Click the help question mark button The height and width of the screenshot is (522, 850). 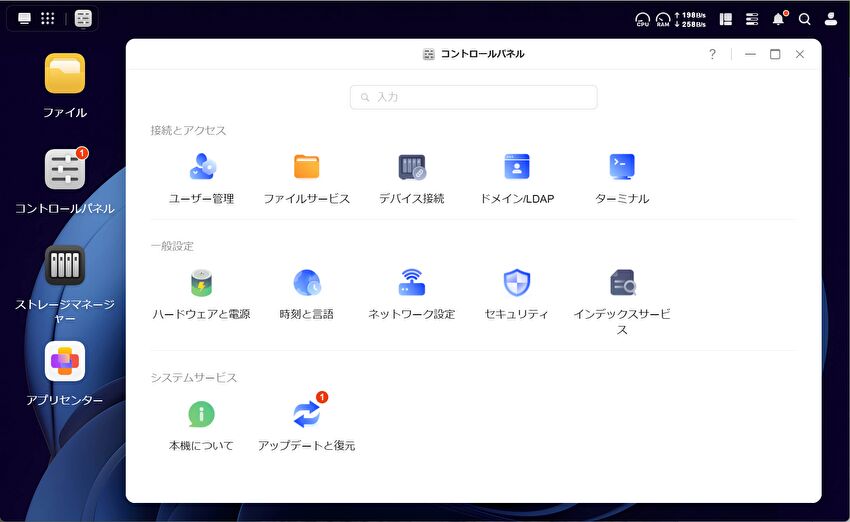[712, 54]
